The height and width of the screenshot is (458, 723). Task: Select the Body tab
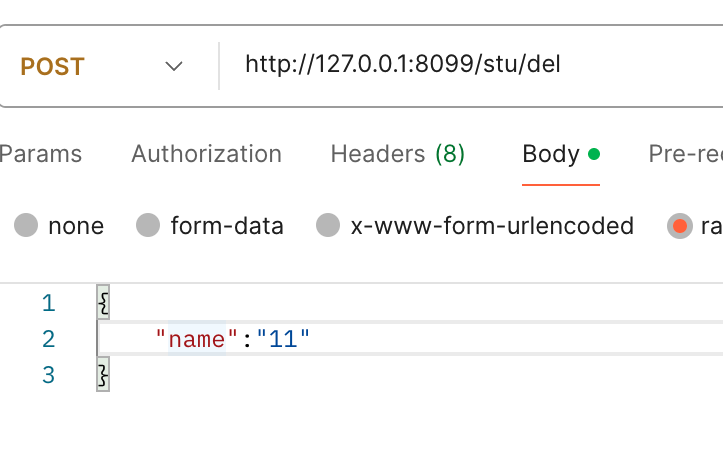pyautogui.click(x=551, y=154)
